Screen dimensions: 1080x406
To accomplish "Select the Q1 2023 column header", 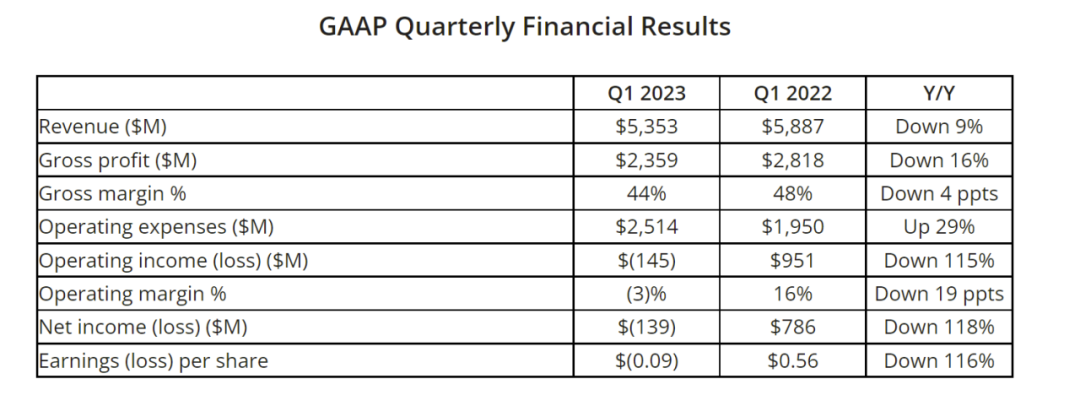I will pyautogui.click(x=647, y=94).
